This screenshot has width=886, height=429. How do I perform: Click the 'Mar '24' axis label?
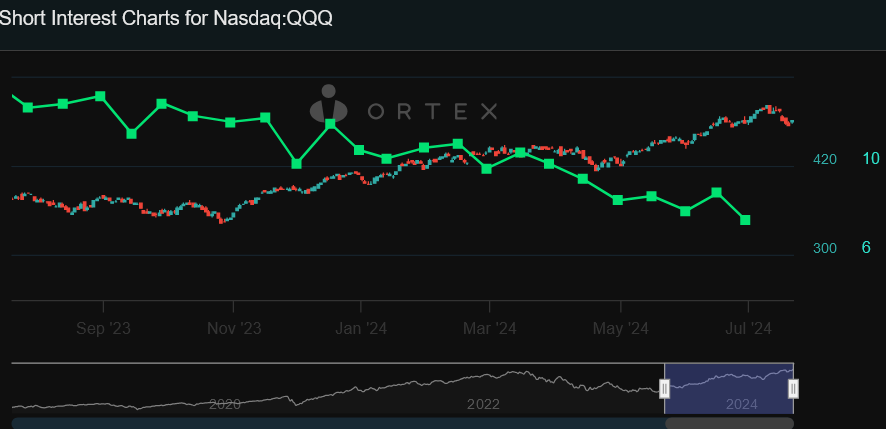coord(489,328)
